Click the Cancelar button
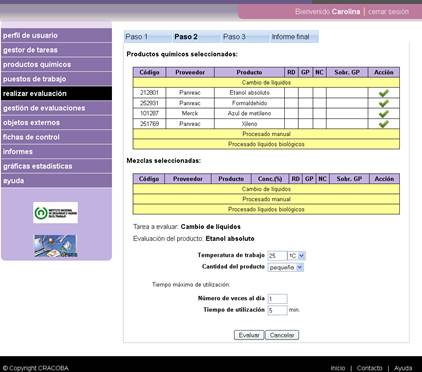This screenshot has height=372, width=422. click(x=282, y=335)
